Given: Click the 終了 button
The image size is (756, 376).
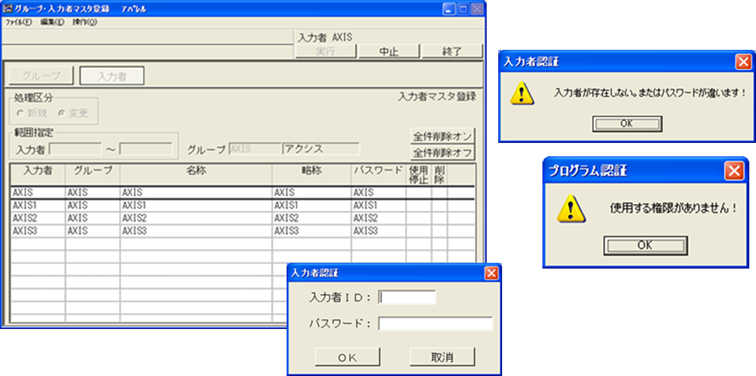Looking at the screenshot, I should pos(452,52).
